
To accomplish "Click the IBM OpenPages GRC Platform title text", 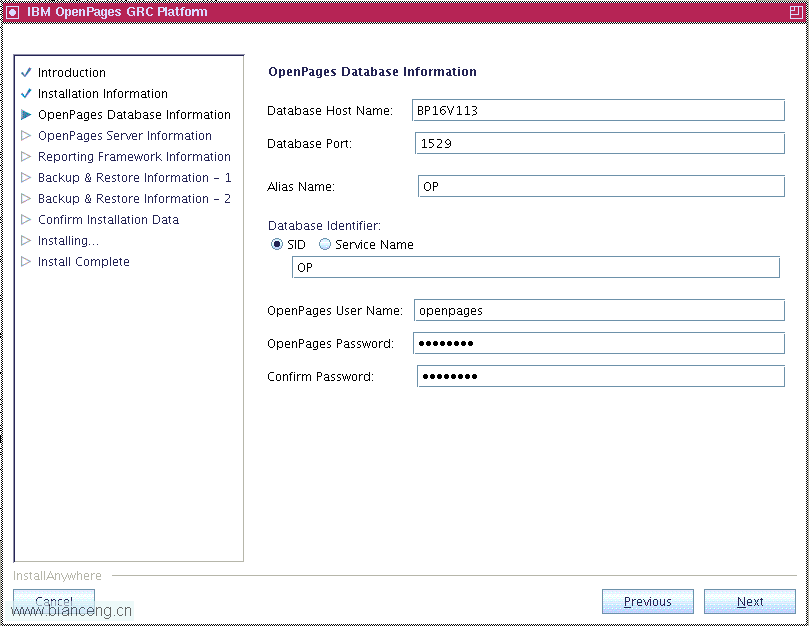I will coord(117,12).
